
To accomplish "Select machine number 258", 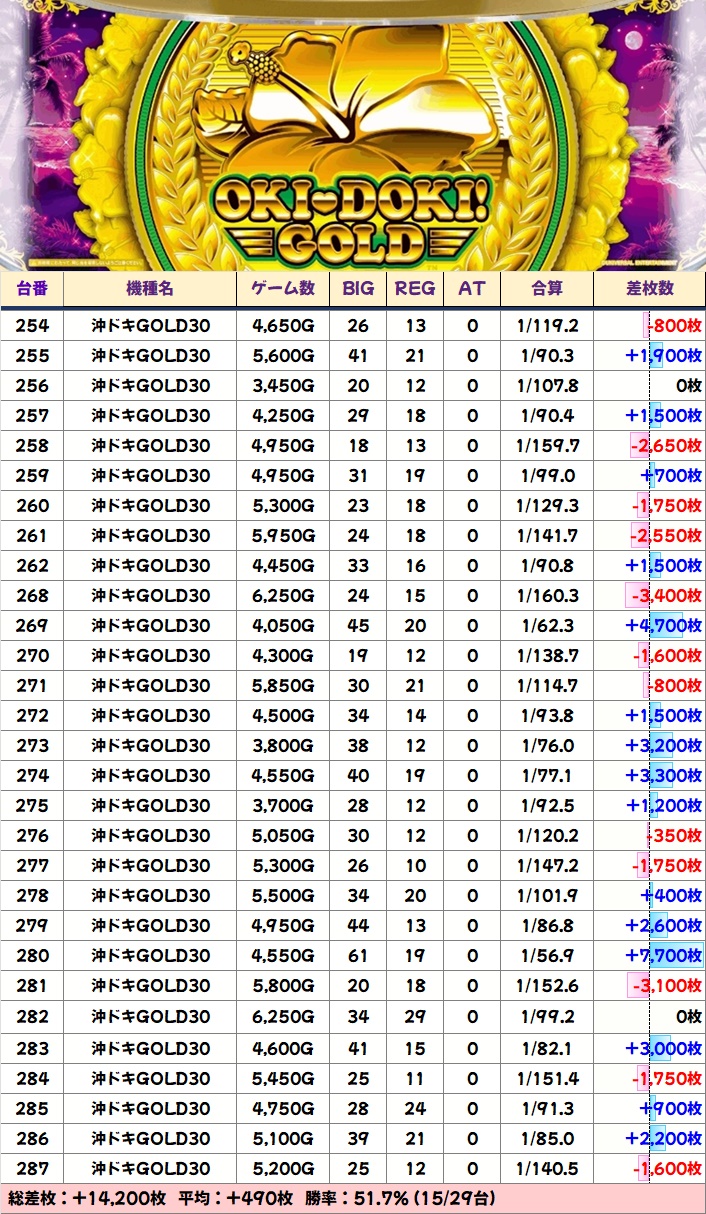I will [x=32, y=446].
